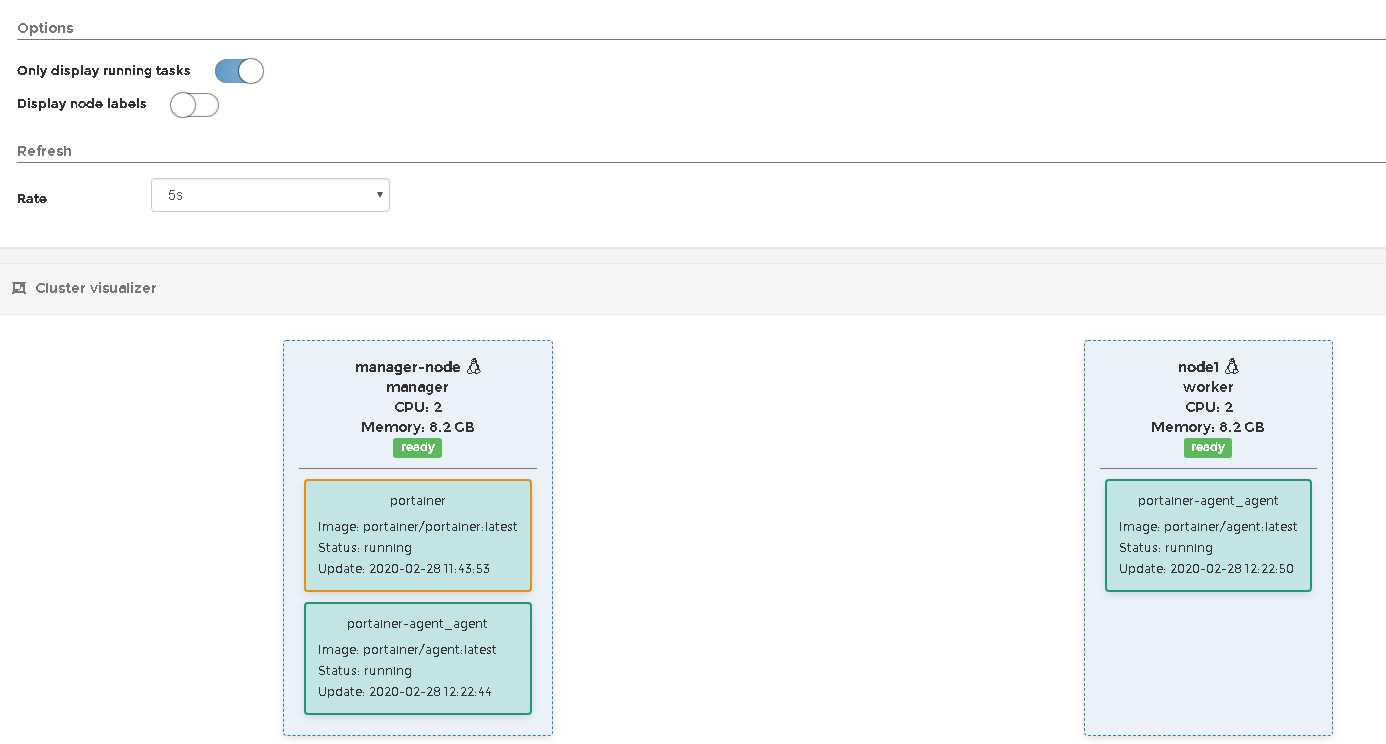Click Image: portainer/agent:latest on node1
1386x744 pixels.
tap(1208, 527)
